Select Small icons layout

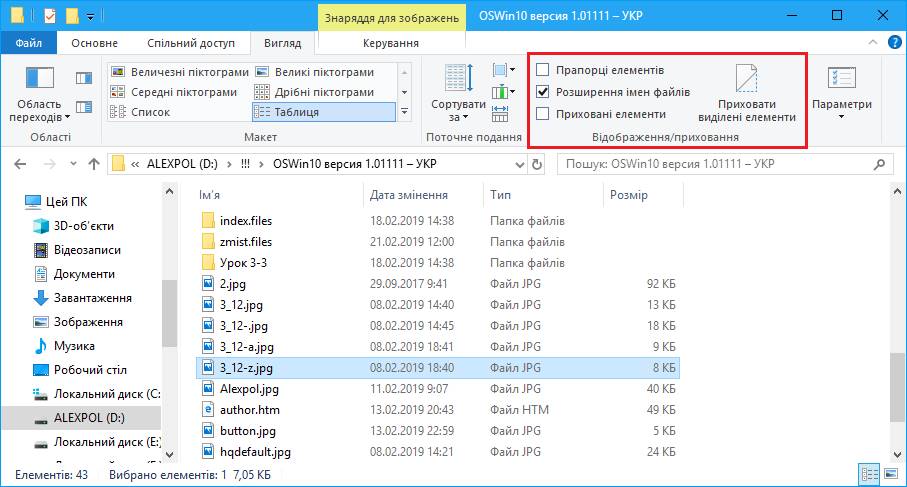pos(315,92)
